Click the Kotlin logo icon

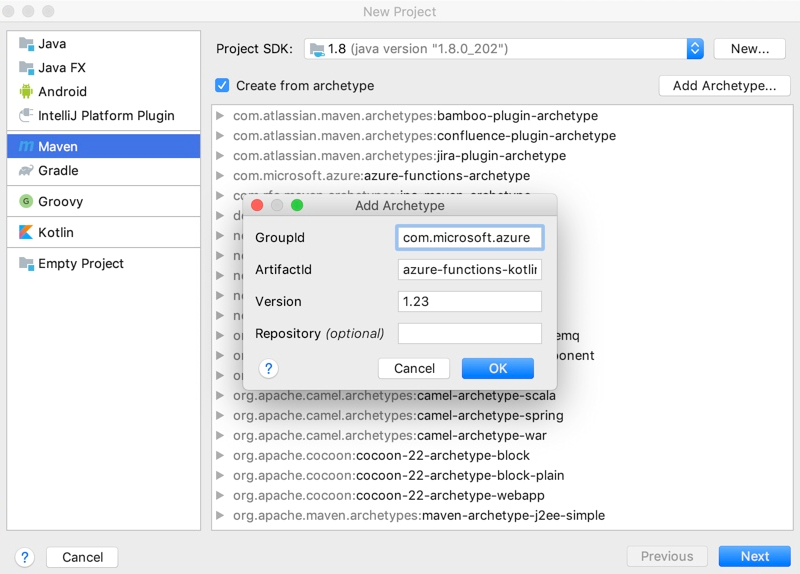click(x=26, y=232)
